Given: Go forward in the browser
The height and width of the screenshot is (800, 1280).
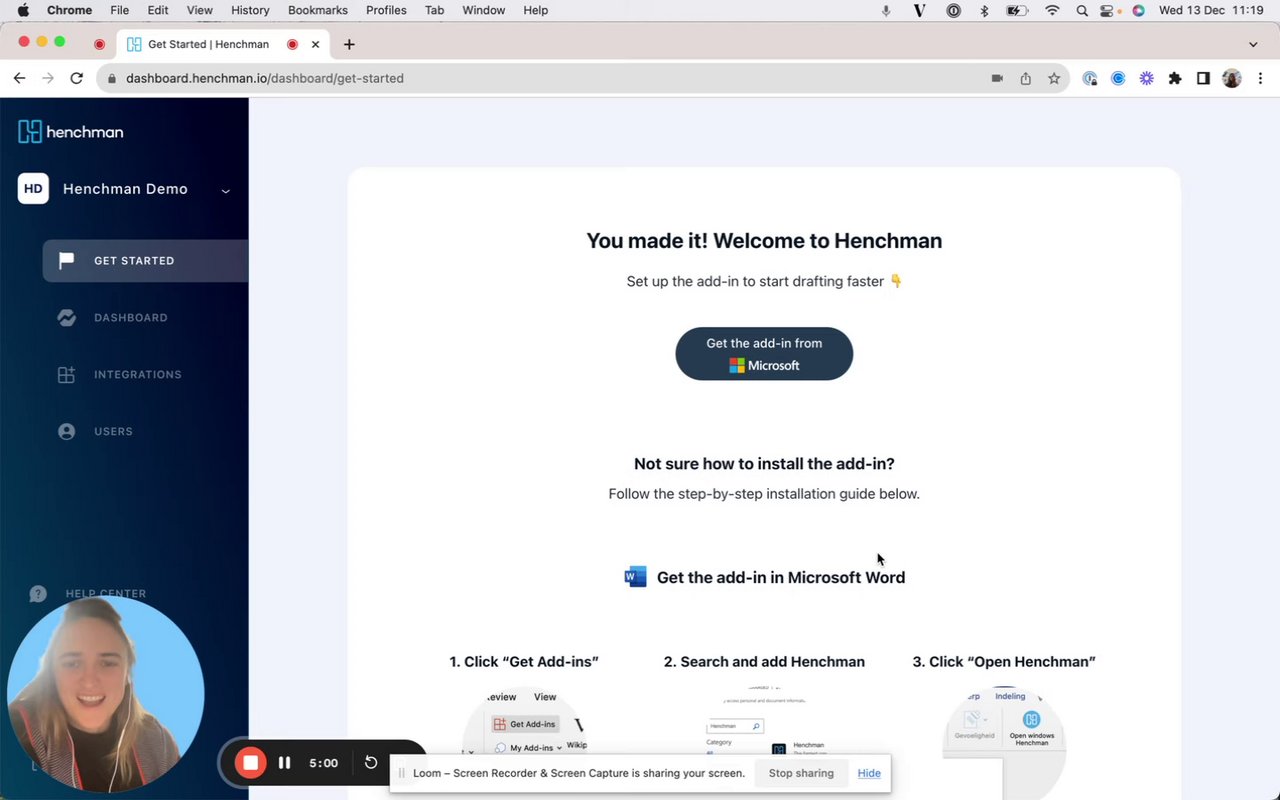Looking at the screenshot, I should [x=47, y=78].
